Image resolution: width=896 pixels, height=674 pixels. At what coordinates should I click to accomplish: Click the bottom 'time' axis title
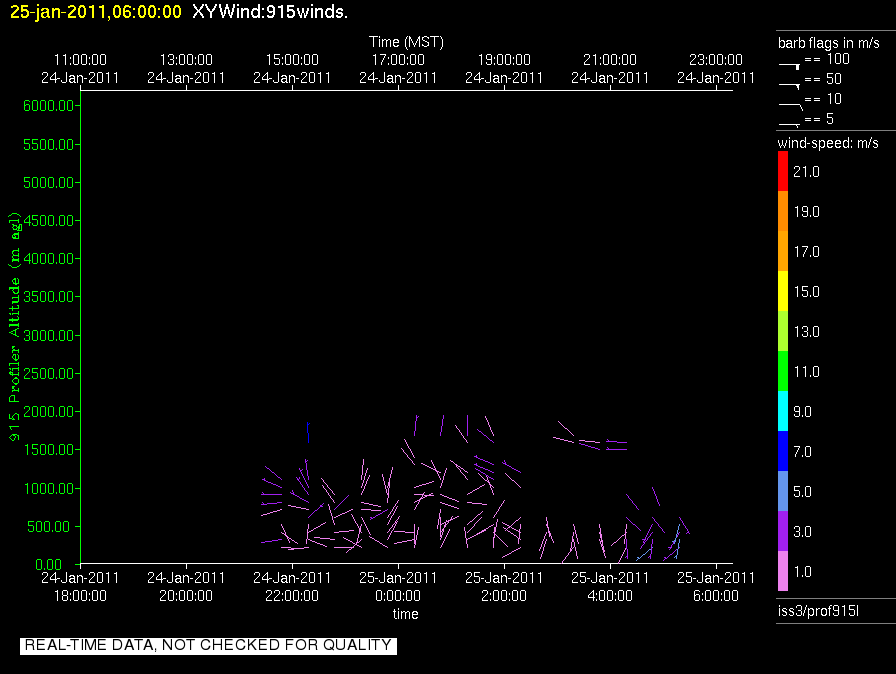pyautogui.click(x=406, y=614)
